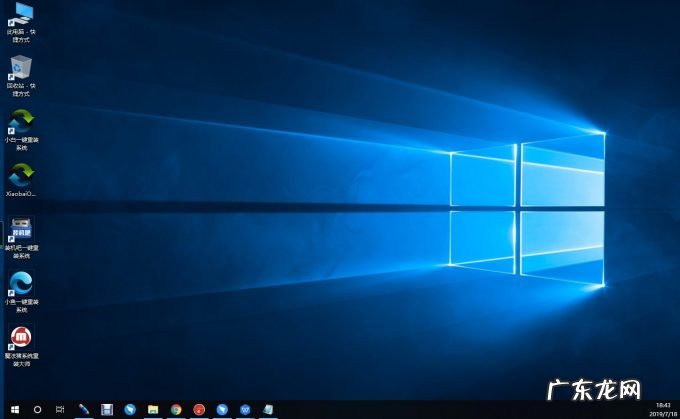Click the notepad-style icon on the taskbar
Image resolution: width=680 pixels, height=419 pixels.
point(268,409)
